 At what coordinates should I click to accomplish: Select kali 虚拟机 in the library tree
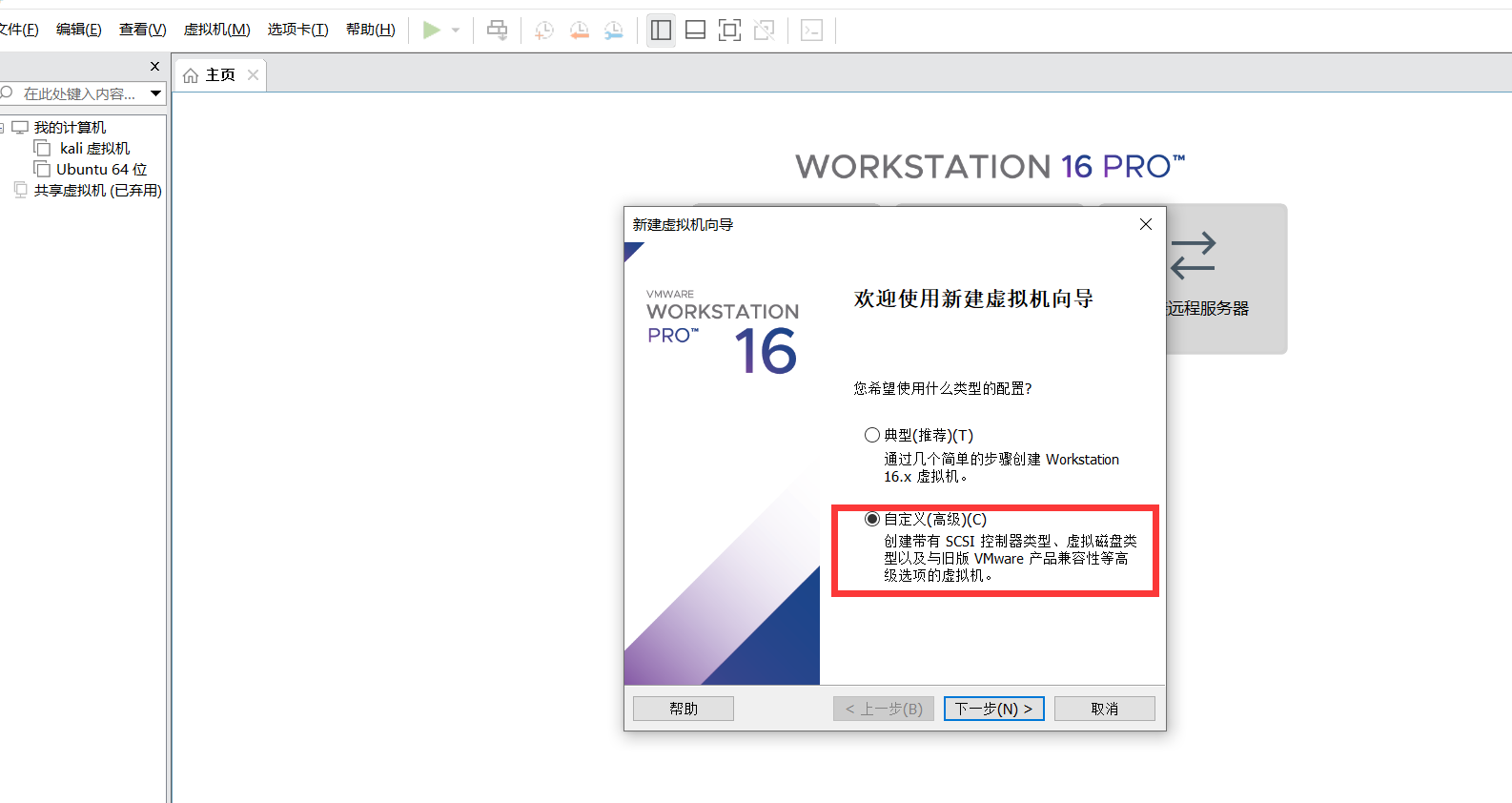94,149
